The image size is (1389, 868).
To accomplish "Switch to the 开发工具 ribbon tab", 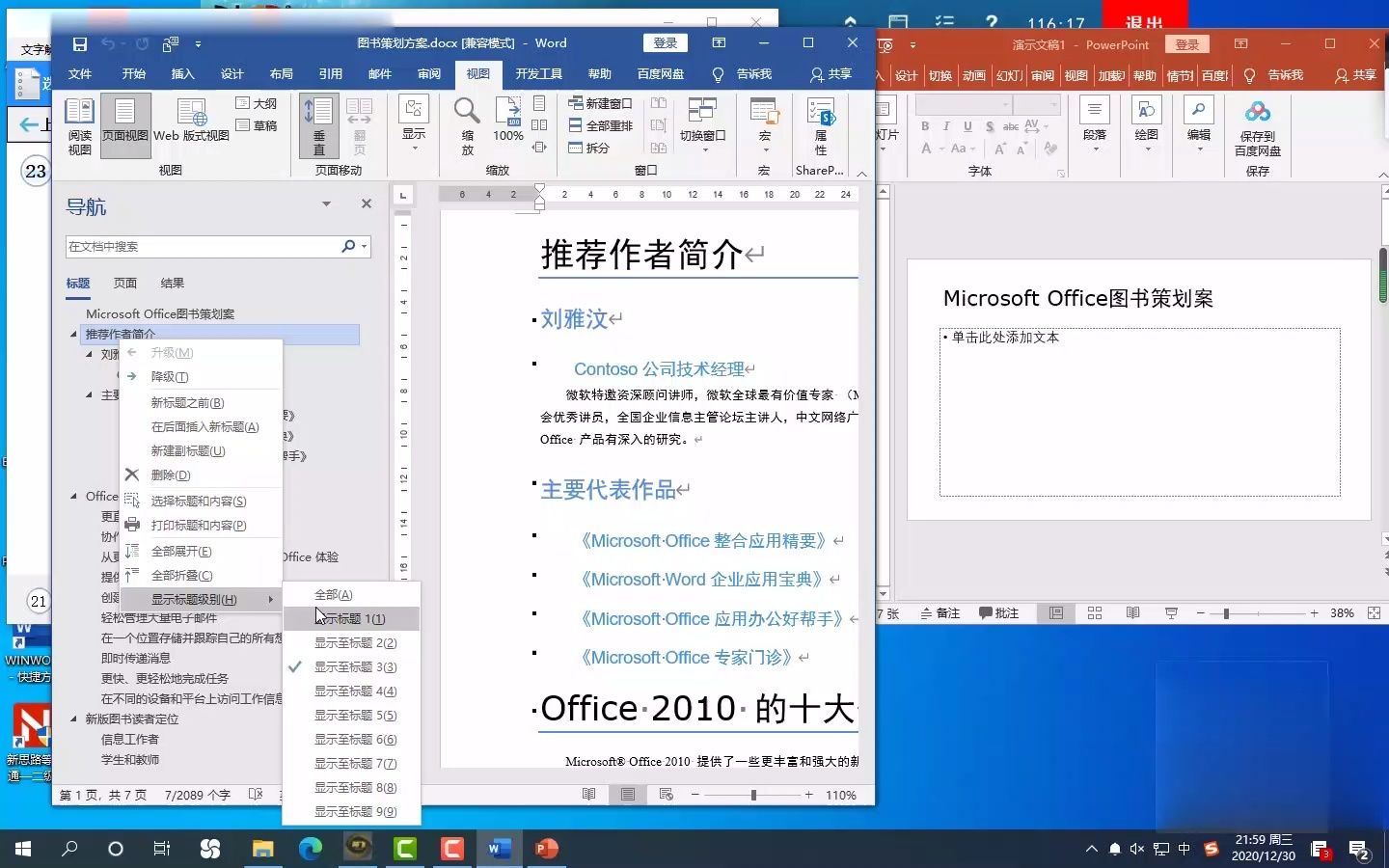I will tap(538, 73).
